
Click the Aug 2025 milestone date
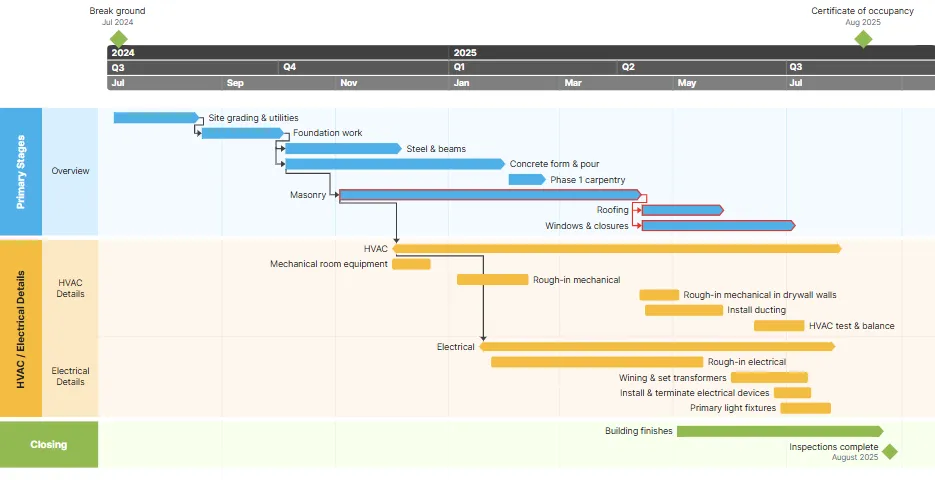coord(863,23)
